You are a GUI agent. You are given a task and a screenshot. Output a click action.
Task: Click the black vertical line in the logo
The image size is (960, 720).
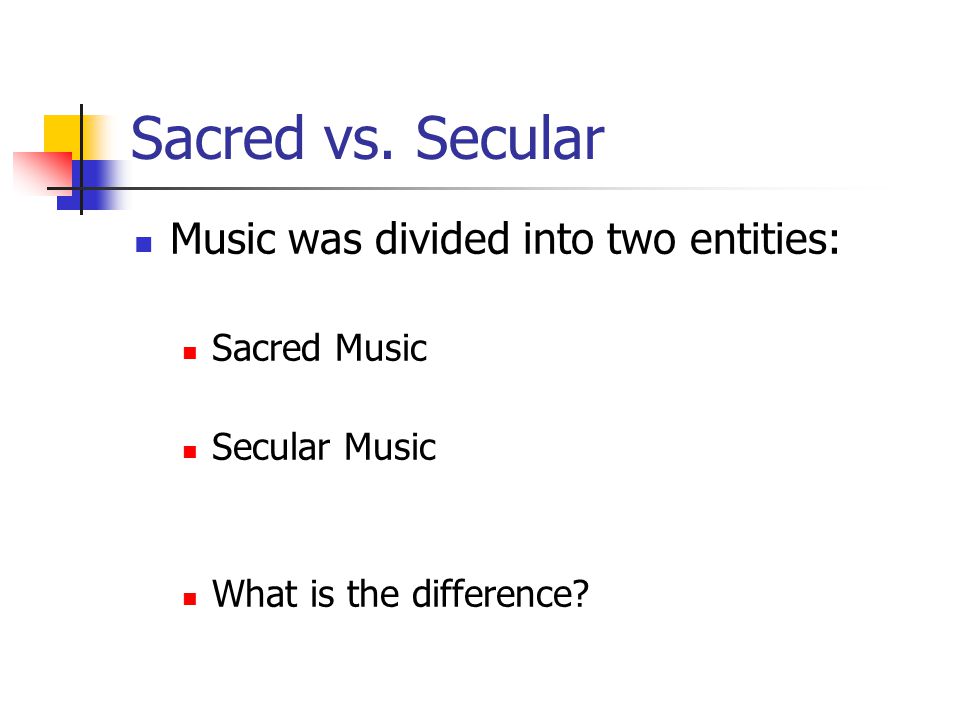[81, 159]
